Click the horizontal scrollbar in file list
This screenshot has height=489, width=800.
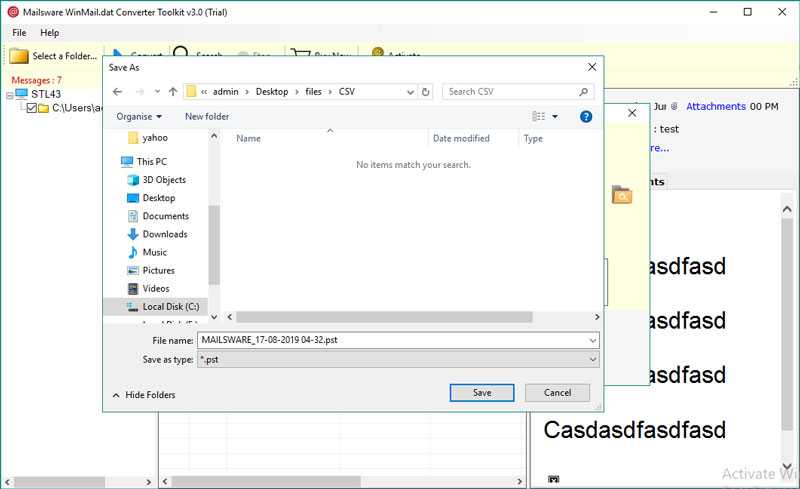point(384,317)
